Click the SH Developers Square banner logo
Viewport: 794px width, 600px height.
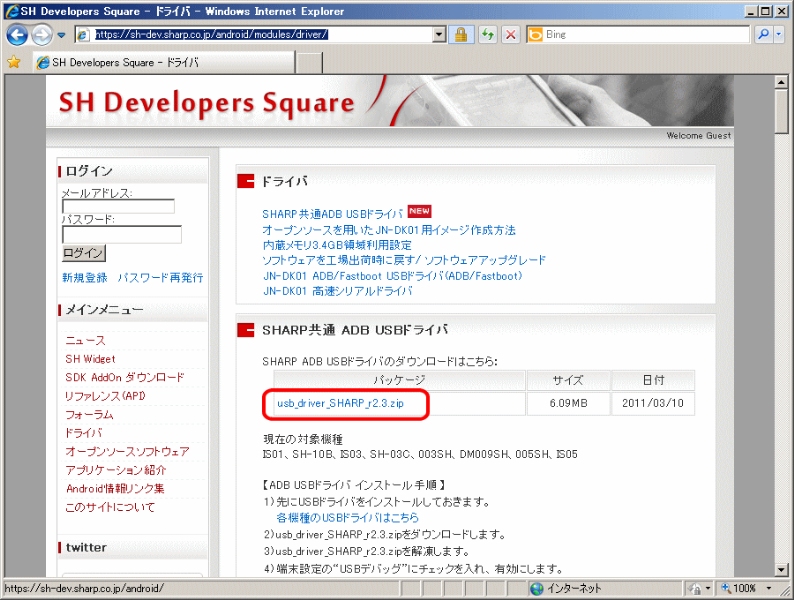pyautogui.click(x=207, y=102)
